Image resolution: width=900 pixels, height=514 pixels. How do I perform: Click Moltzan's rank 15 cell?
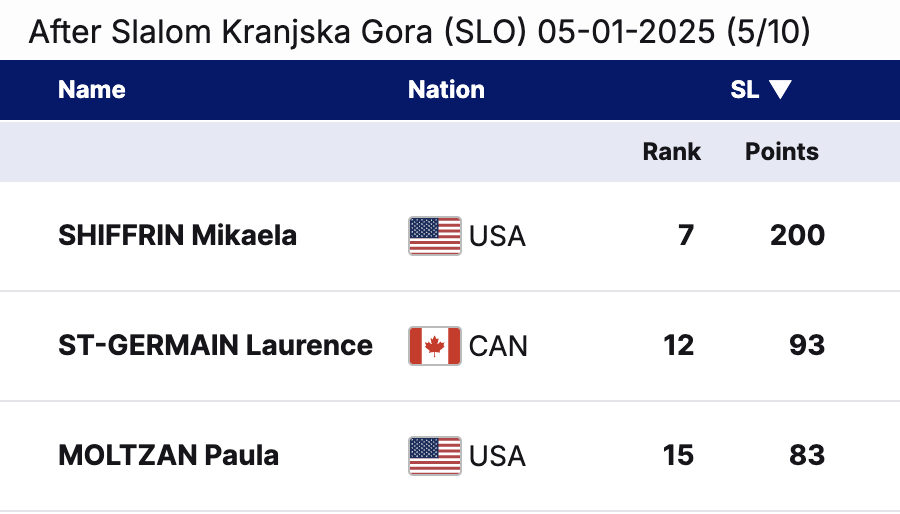click(678, 456)
